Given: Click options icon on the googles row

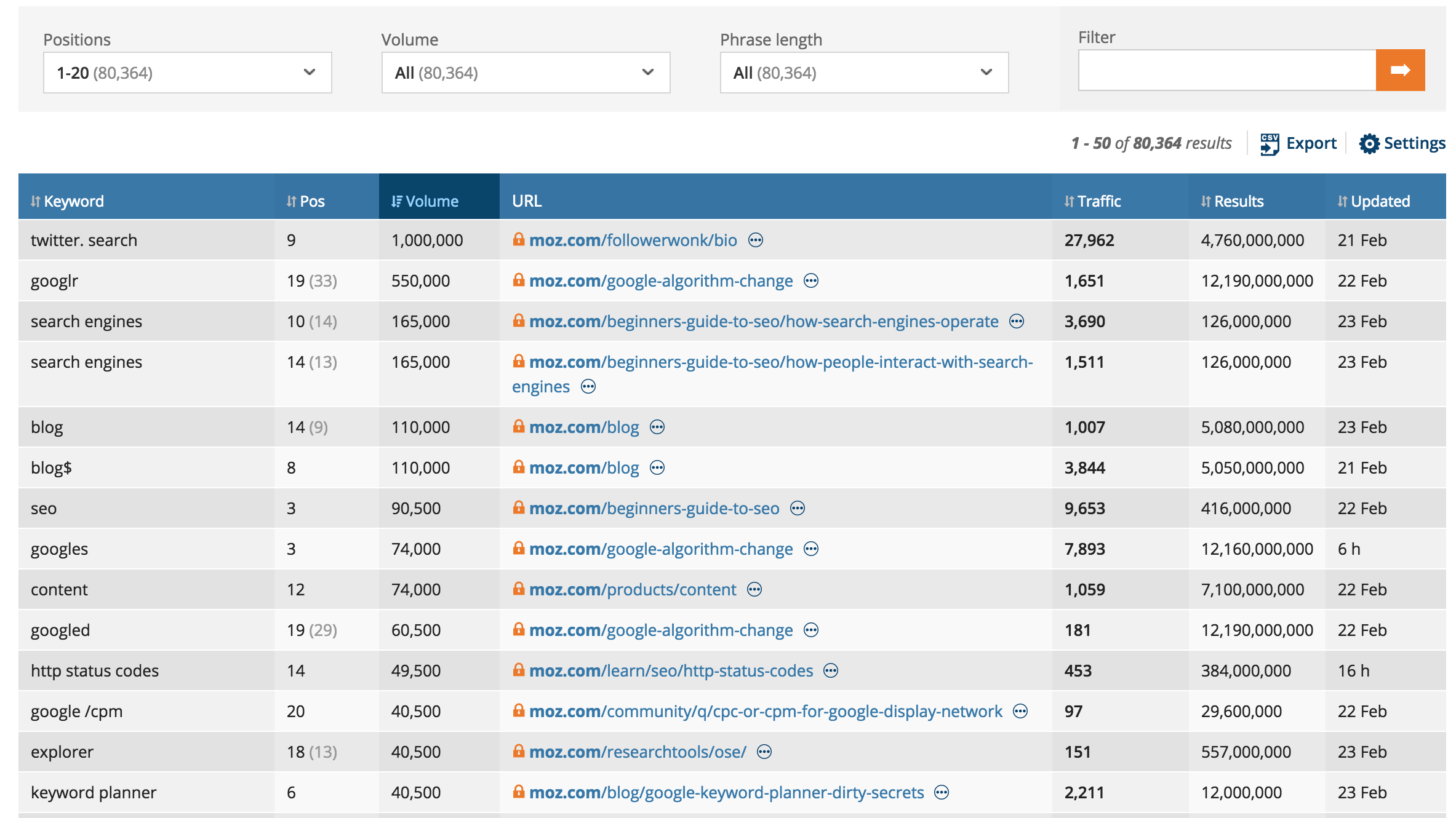Looking at the screenshot, I should click(x=811, y=549).
